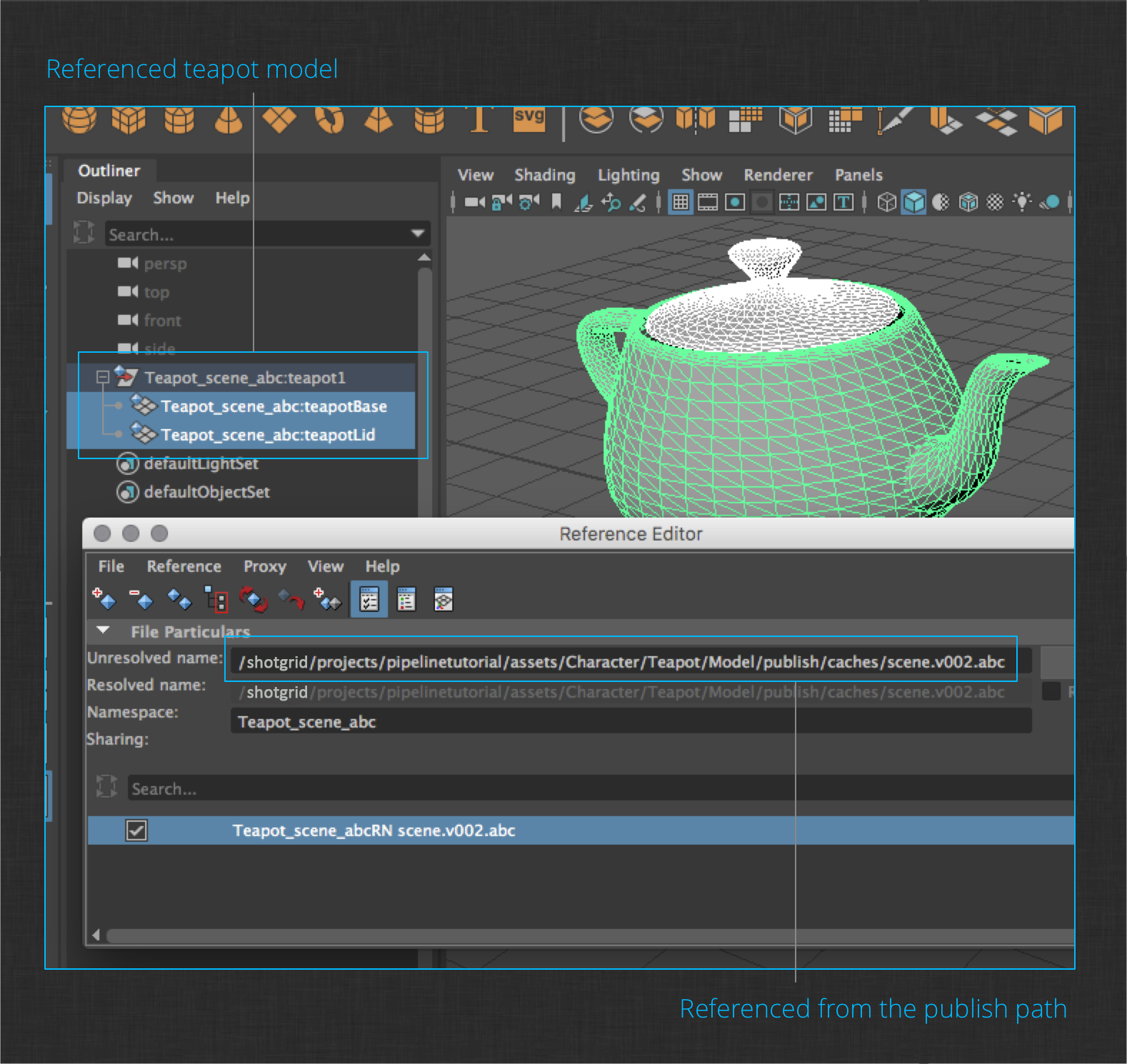1127x1064 pixels.
Task: Click the Duplicate Reference icon
Action: click(179, 599)
